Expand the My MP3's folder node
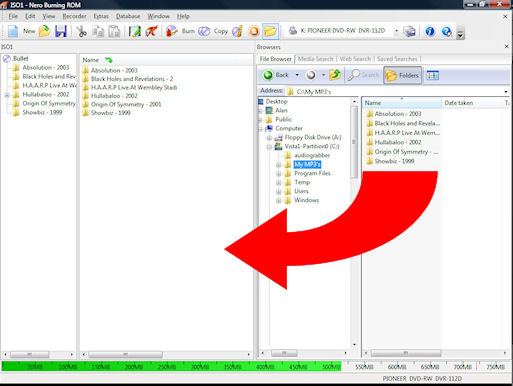This screenshot has width=513, height=386. (x=279, y=165)
